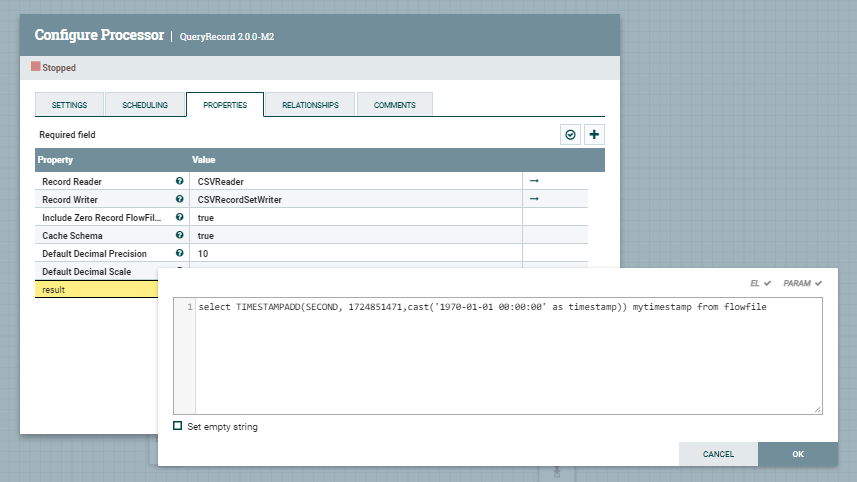Click the verify properties checkmark icon

click(x=570, y=134)
